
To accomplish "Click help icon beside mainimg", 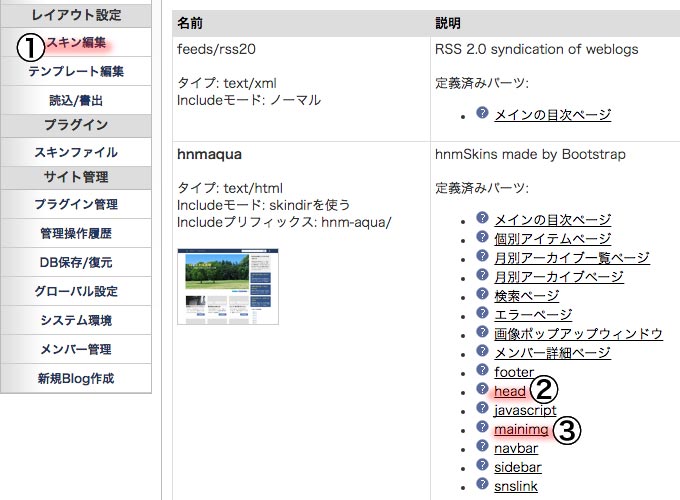I will [482, 427].
